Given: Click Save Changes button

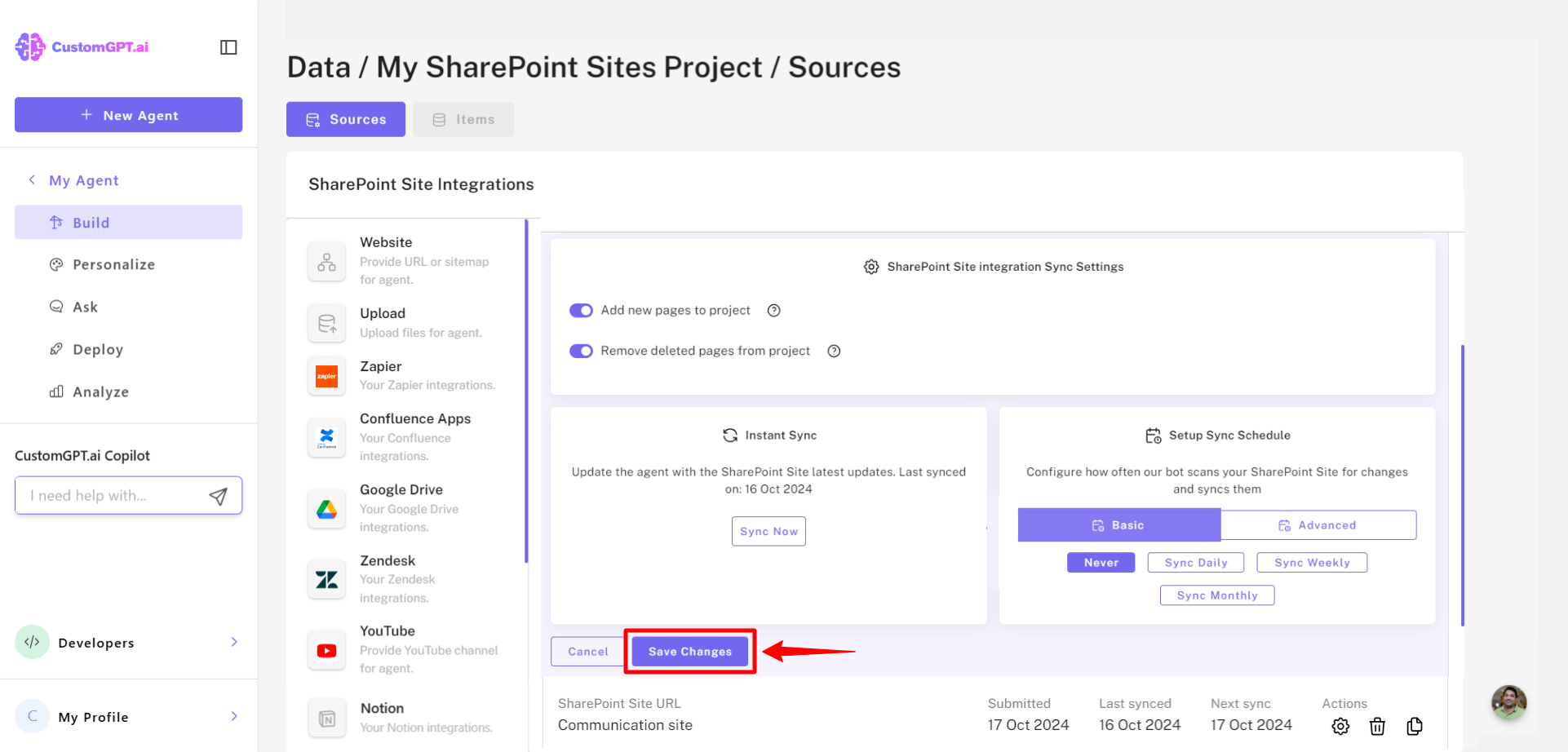Looking at the screenshot, I should click(690, 651).
